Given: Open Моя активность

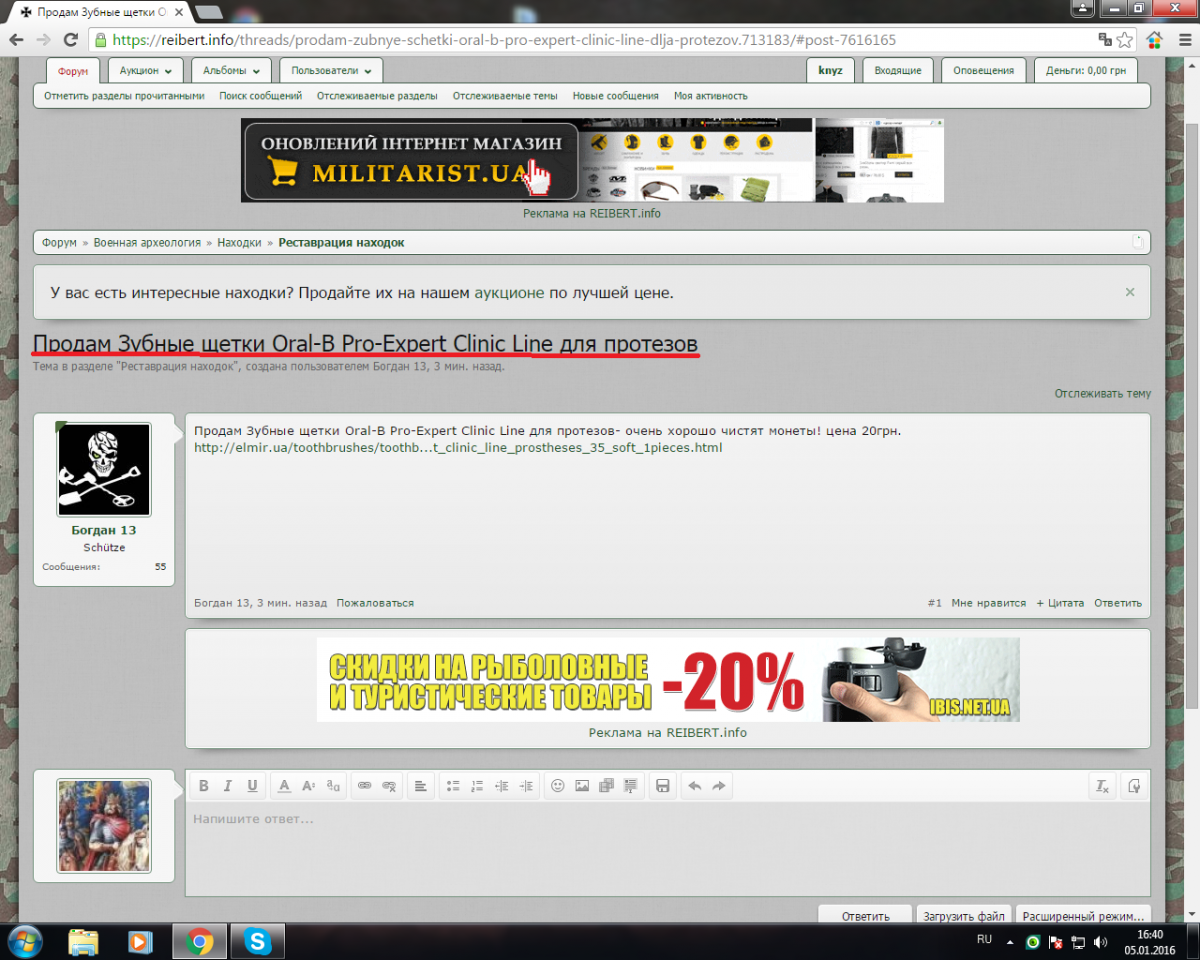Looking at the screenshot, I should pyautogui.click(x=711, y=96).
